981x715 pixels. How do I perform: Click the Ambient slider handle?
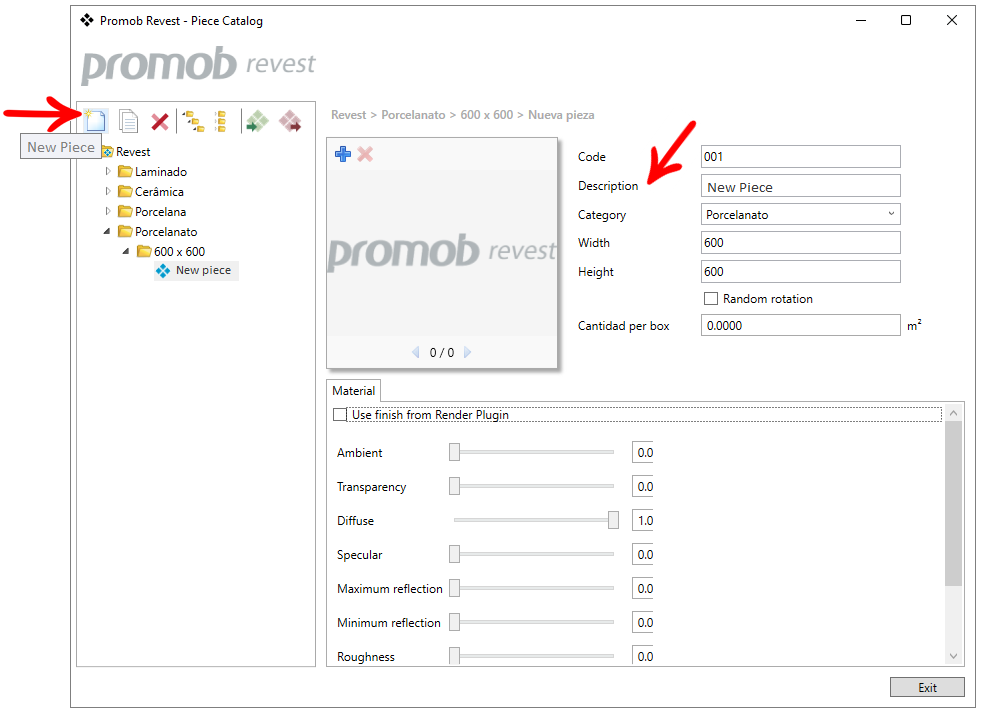point(455,452)
